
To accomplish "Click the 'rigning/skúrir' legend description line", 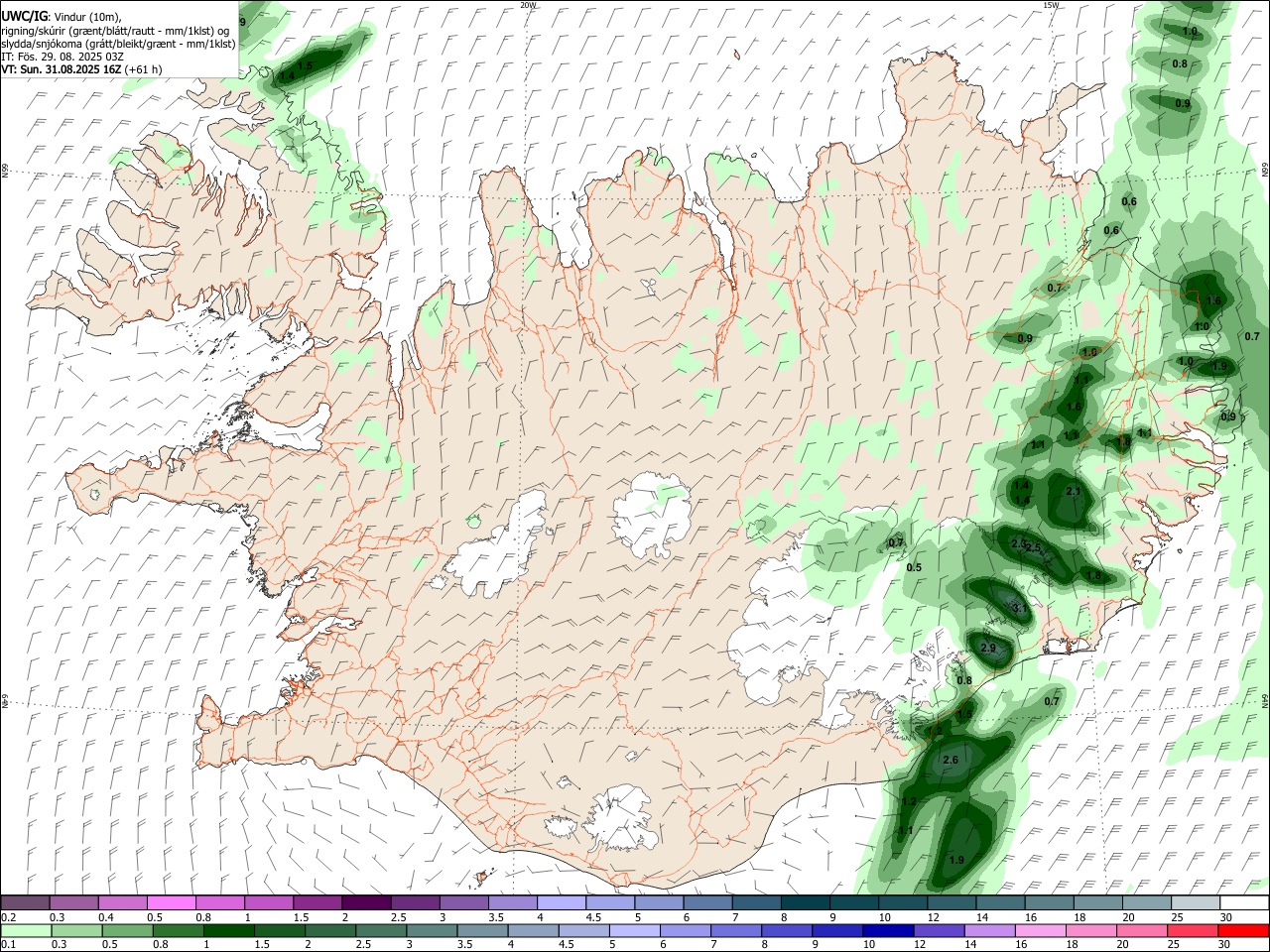I will 116,31.
